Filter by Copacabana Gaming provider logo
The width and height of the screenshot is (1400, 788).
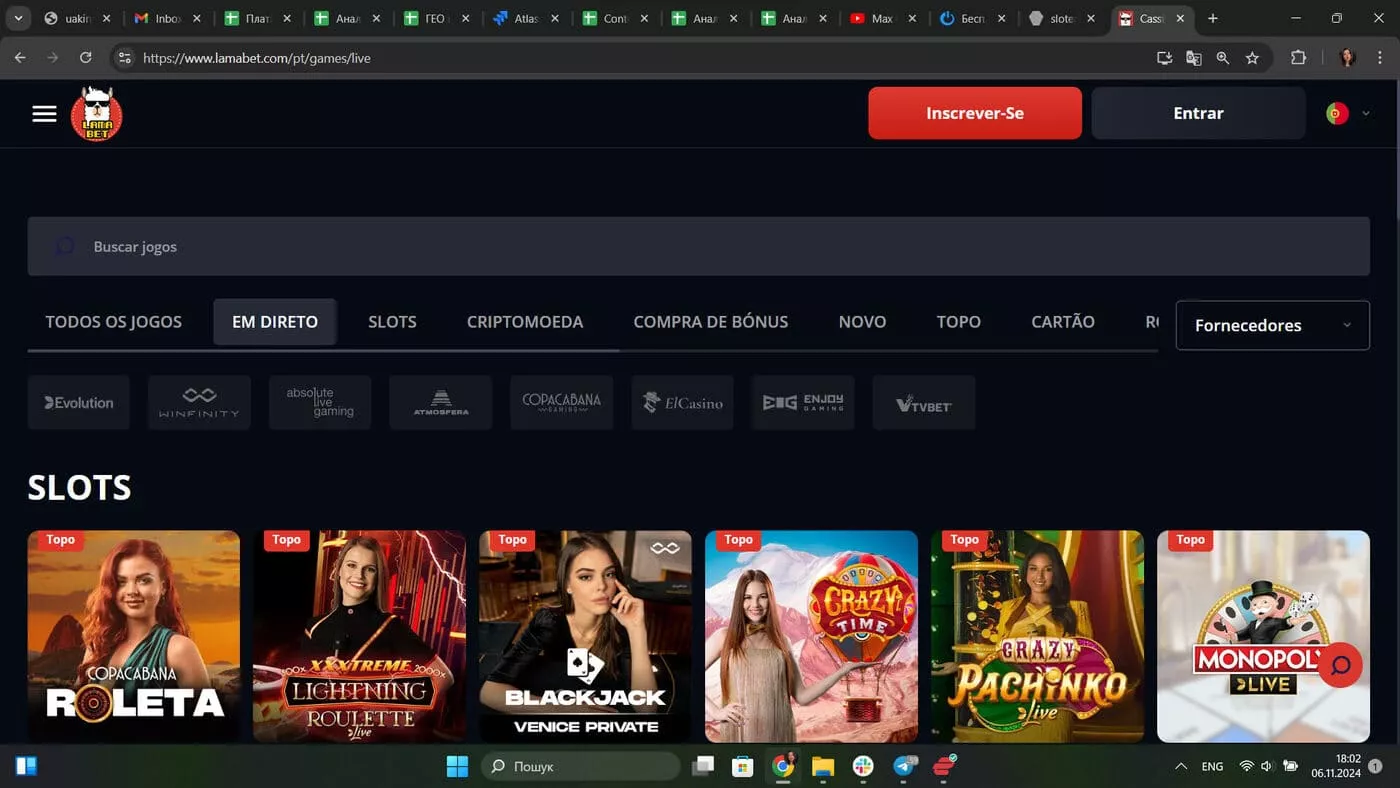coord(561,403)
